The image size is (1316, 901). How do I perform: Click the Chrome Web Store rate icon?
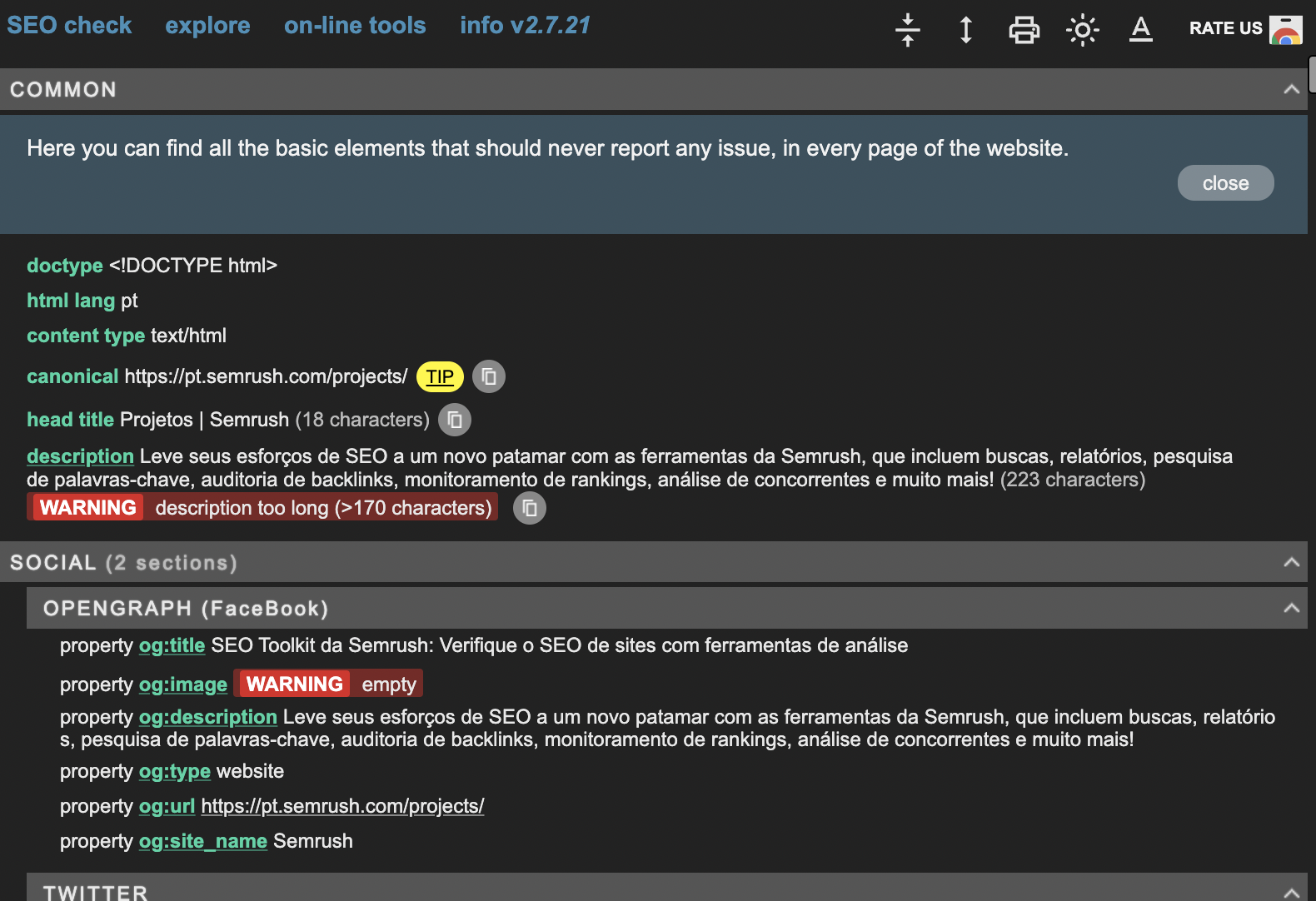1286,29
